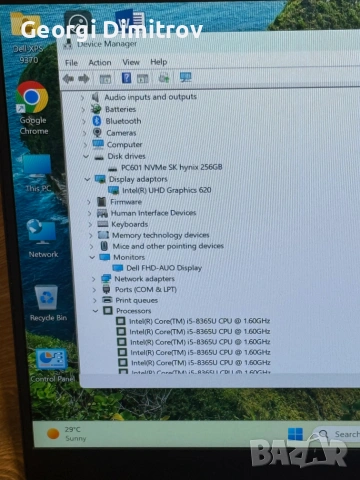Viewport: 360px width, 480px height.
Task: Click the Keyboards category icon
Action: (x=103, y=224)
